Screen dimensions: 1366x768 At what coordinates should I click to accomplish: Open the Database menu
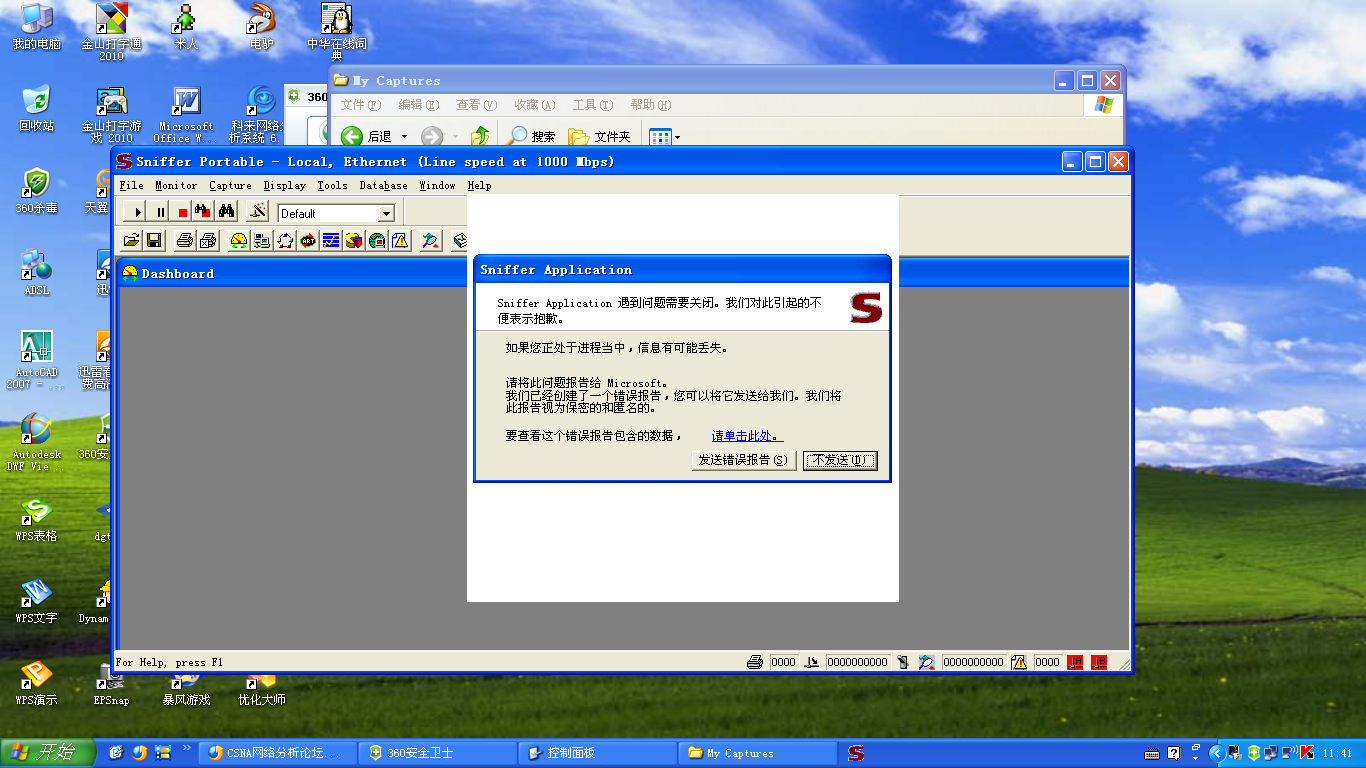[x=384, y=185]
